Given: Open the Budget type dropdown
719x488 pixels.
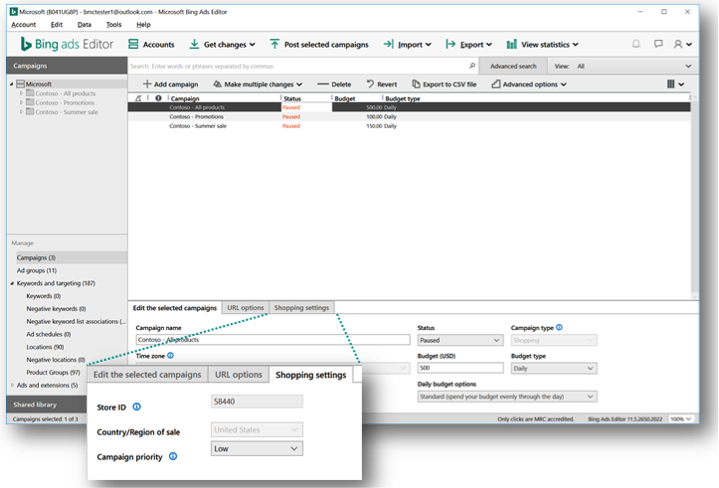Looking at the screenshot, I should (554, 368).
